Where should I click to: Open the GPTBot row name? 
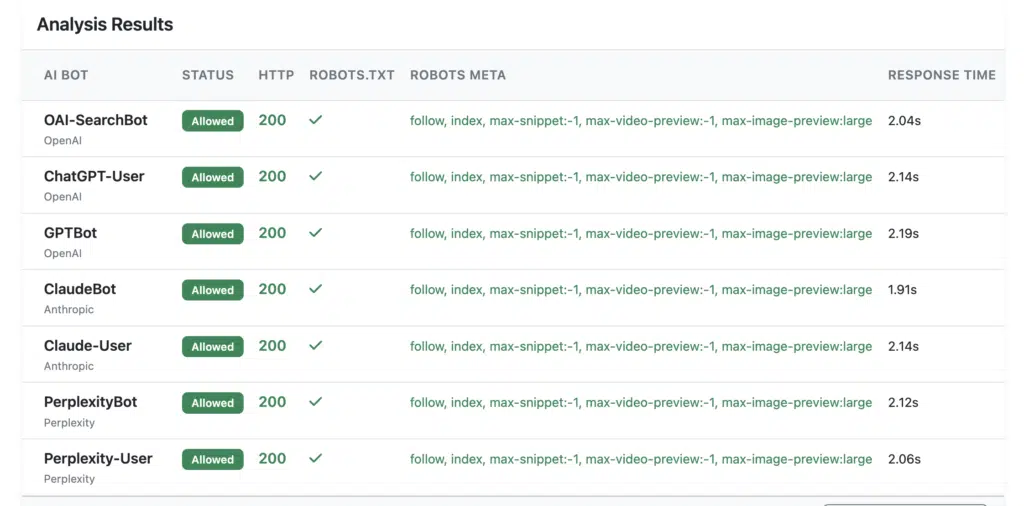(71, 233)
